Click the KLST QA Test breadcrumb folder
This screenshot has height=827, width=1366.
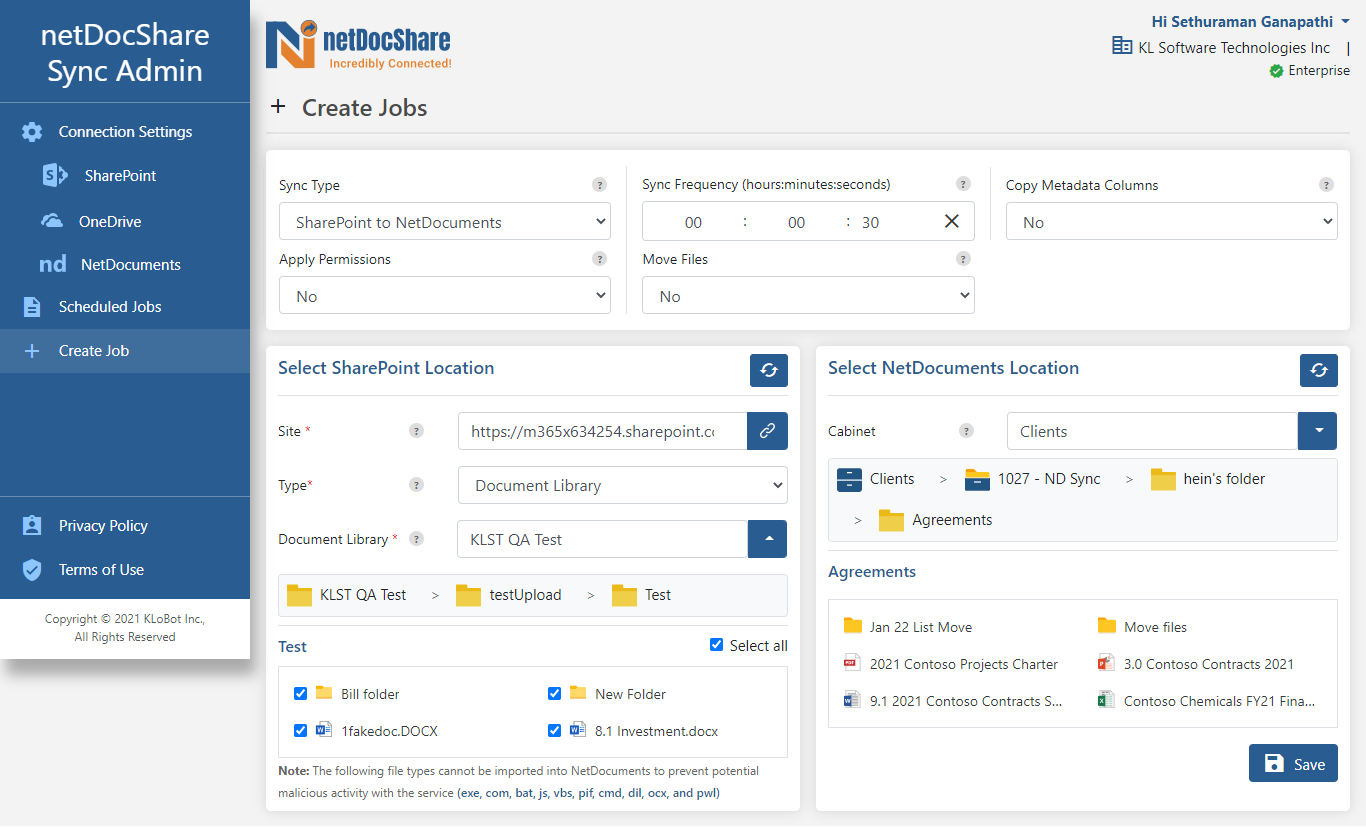click(x=347, y=595)
